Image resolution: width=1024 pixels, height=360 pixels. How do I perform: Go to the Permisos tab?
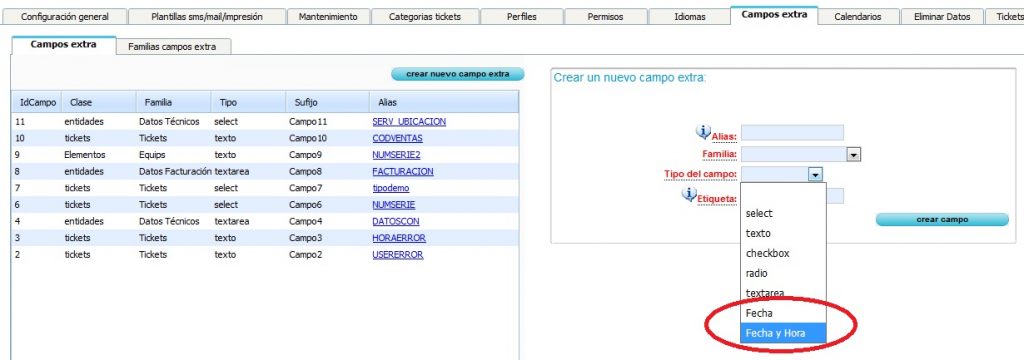(x=605, y=17)
